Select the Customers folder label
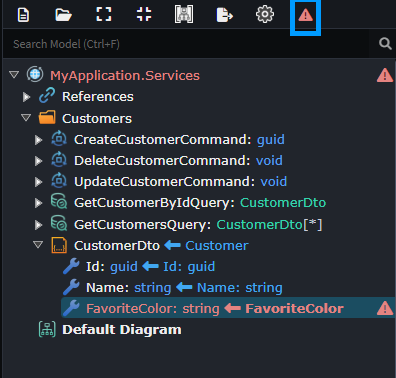 tap(97, 119)
